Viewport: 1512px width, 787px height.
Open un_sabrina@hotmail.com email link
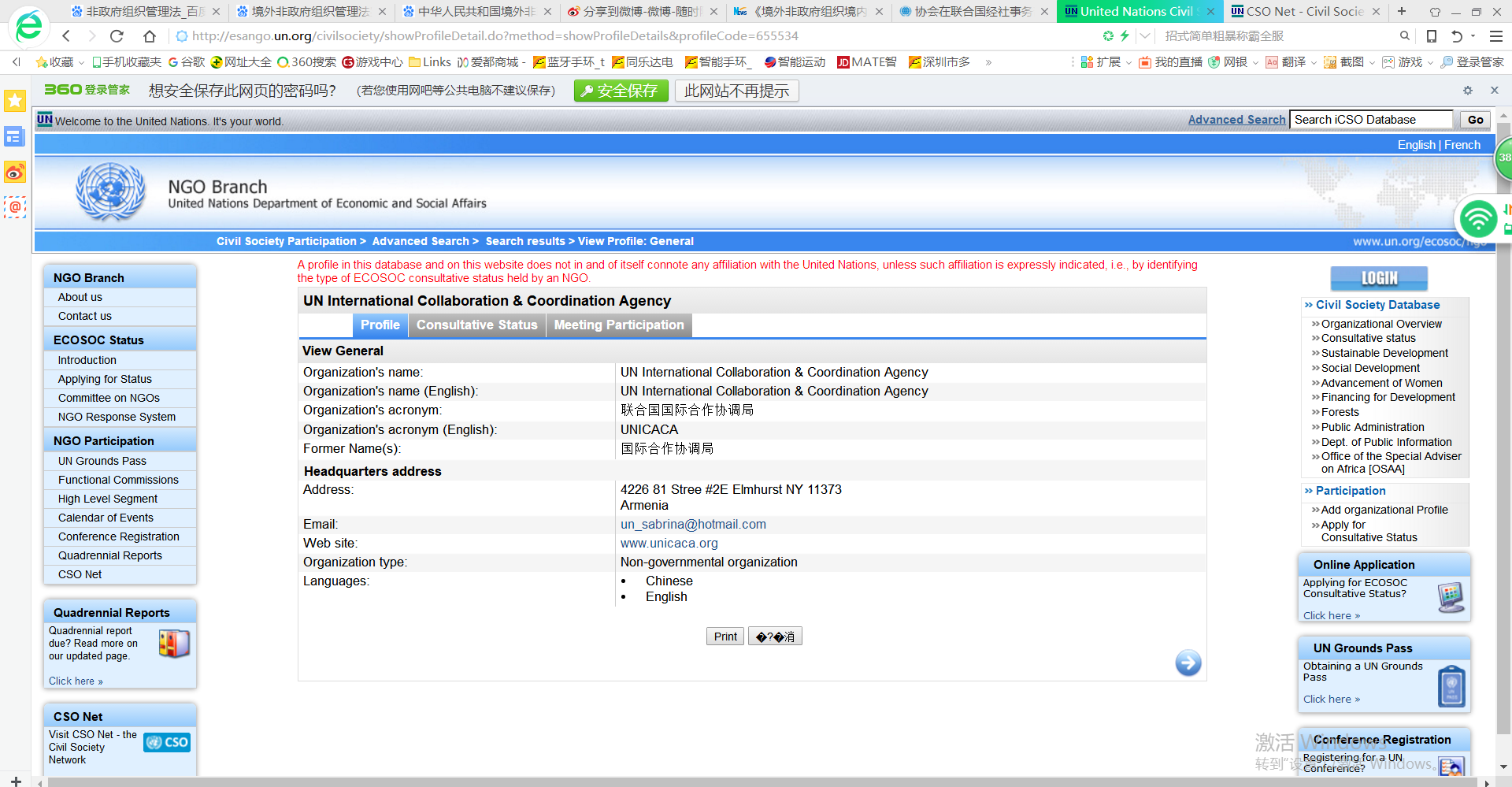point(693,525)
